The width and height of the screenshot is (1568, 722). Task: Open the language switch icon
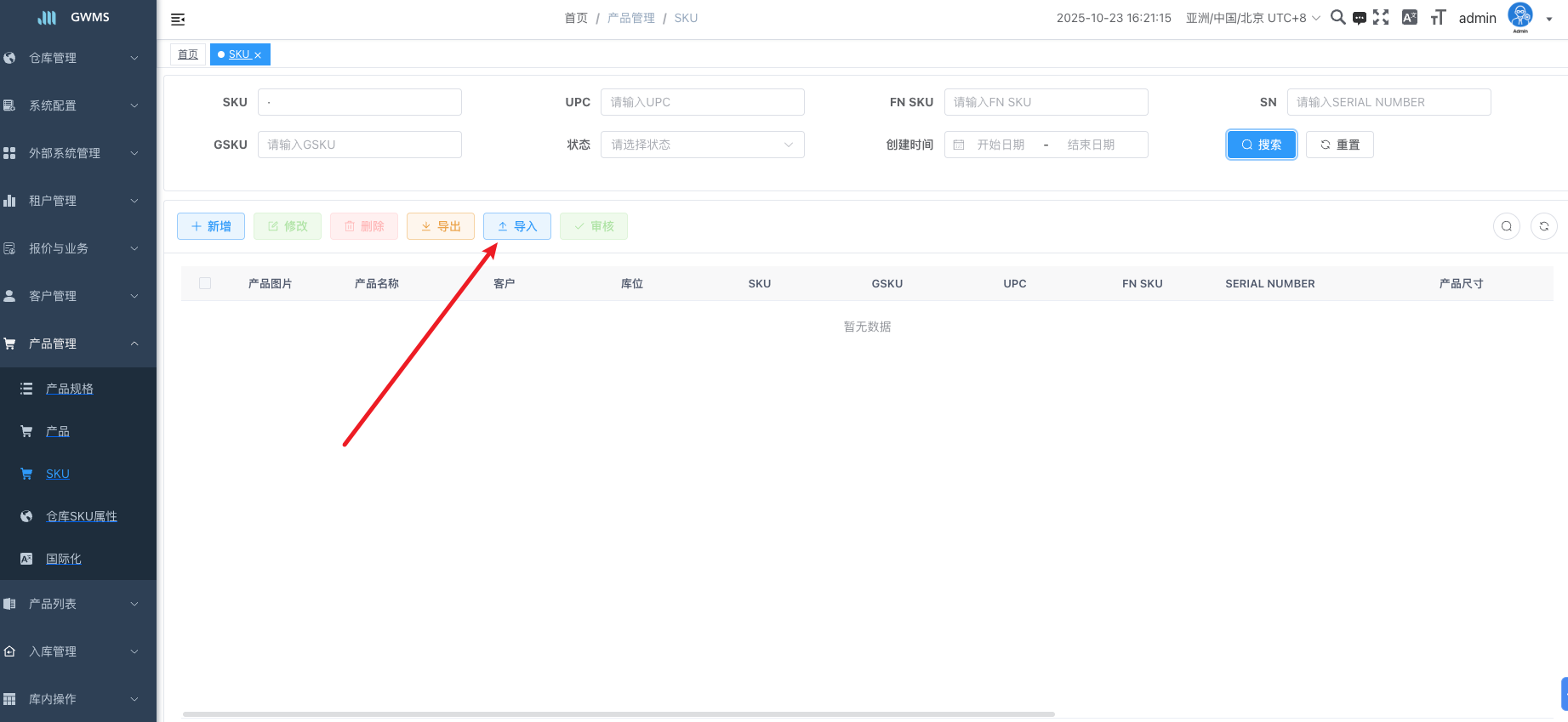click(x=1410, y=18)
